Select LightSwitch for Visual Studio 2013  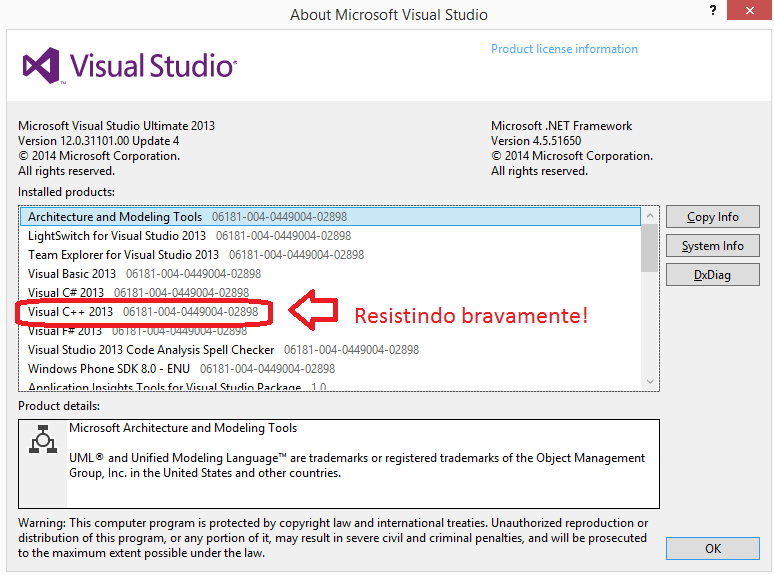tap(117, 236)
